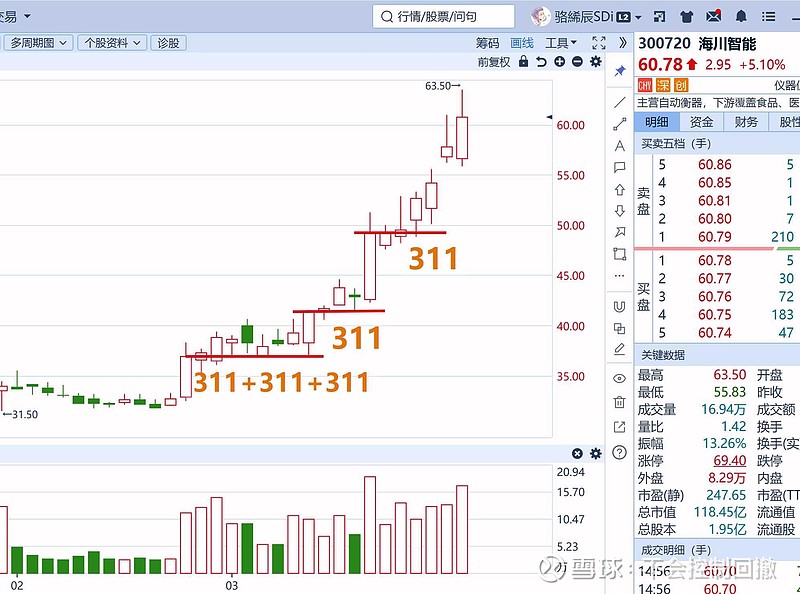
Task: Select the line segment drawing tool
Action: [619, 124]
